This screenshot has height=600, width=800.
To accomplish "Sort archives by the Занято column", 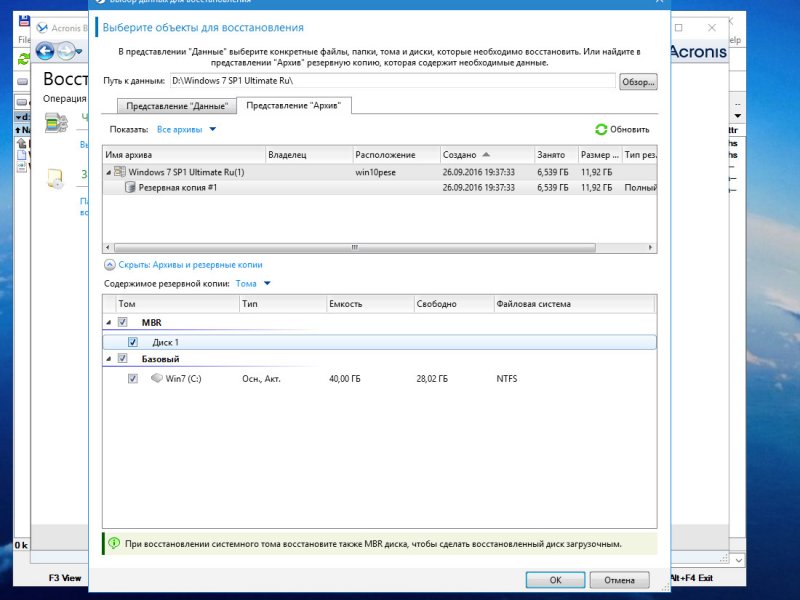I will [x=556, y=155].
